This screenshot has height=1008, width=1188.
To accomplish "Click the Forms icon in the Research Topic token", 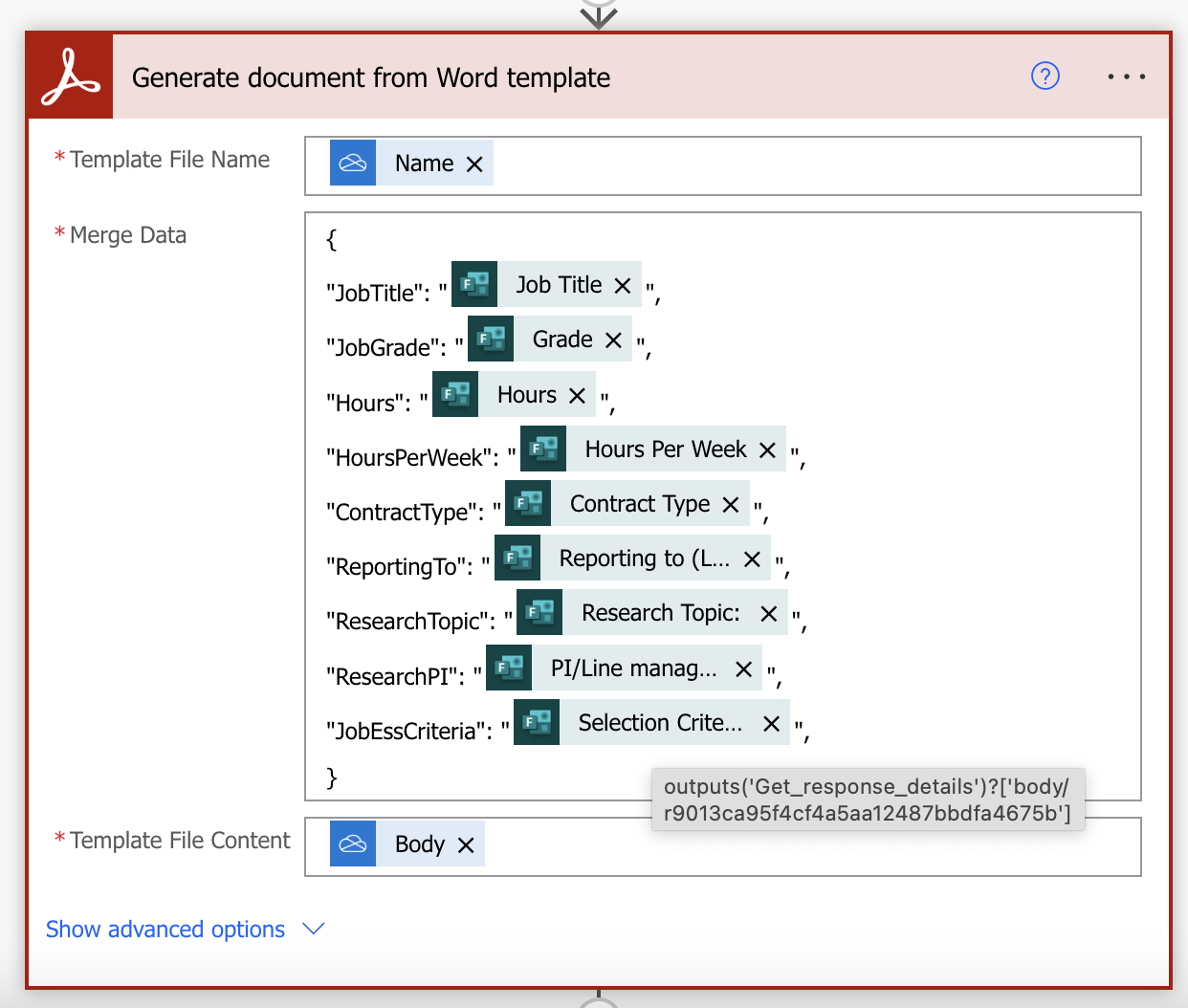I will coord(539,612).
